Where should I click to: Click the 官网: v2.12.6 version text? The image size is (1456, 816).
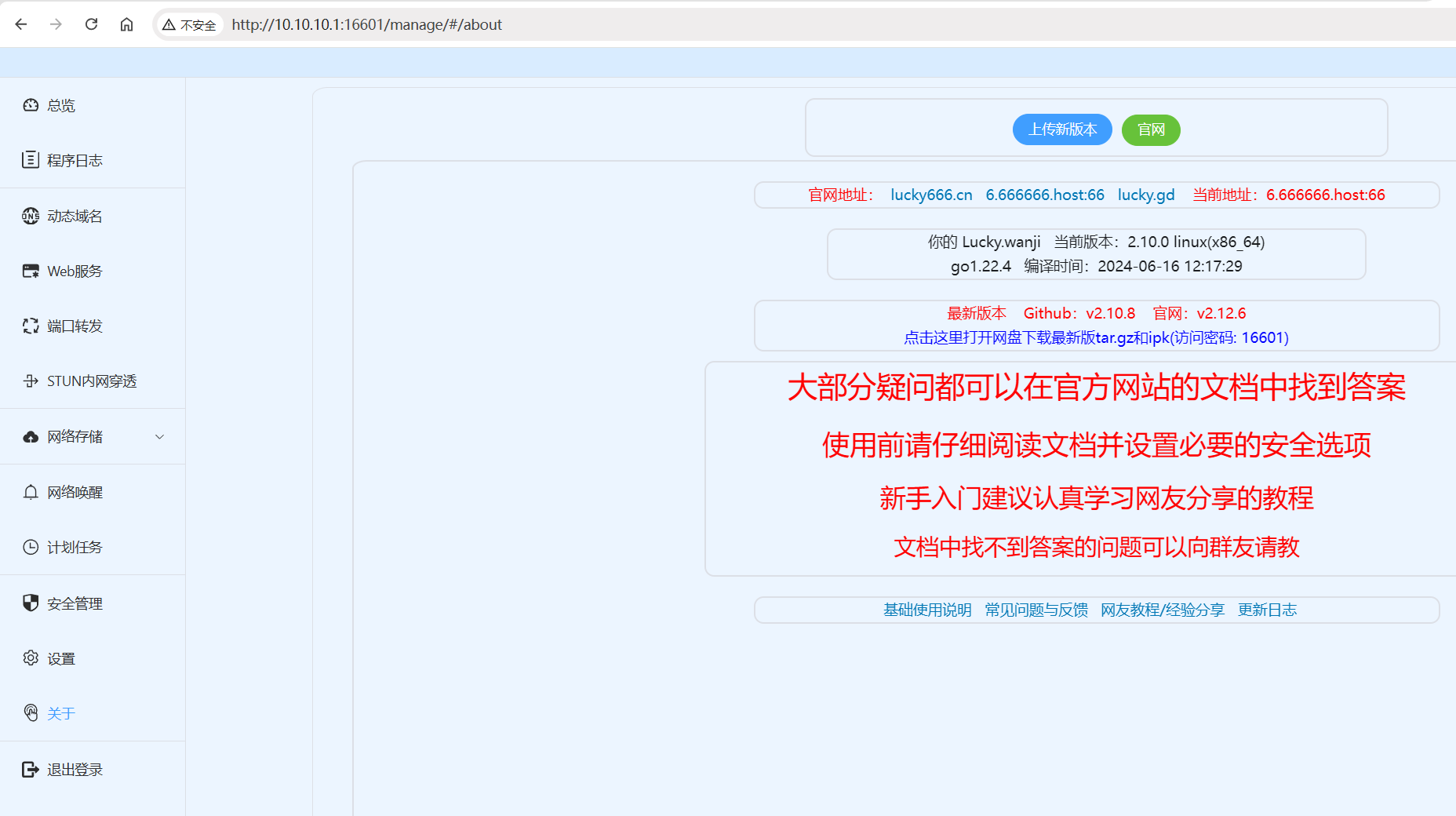(1199, 313)
